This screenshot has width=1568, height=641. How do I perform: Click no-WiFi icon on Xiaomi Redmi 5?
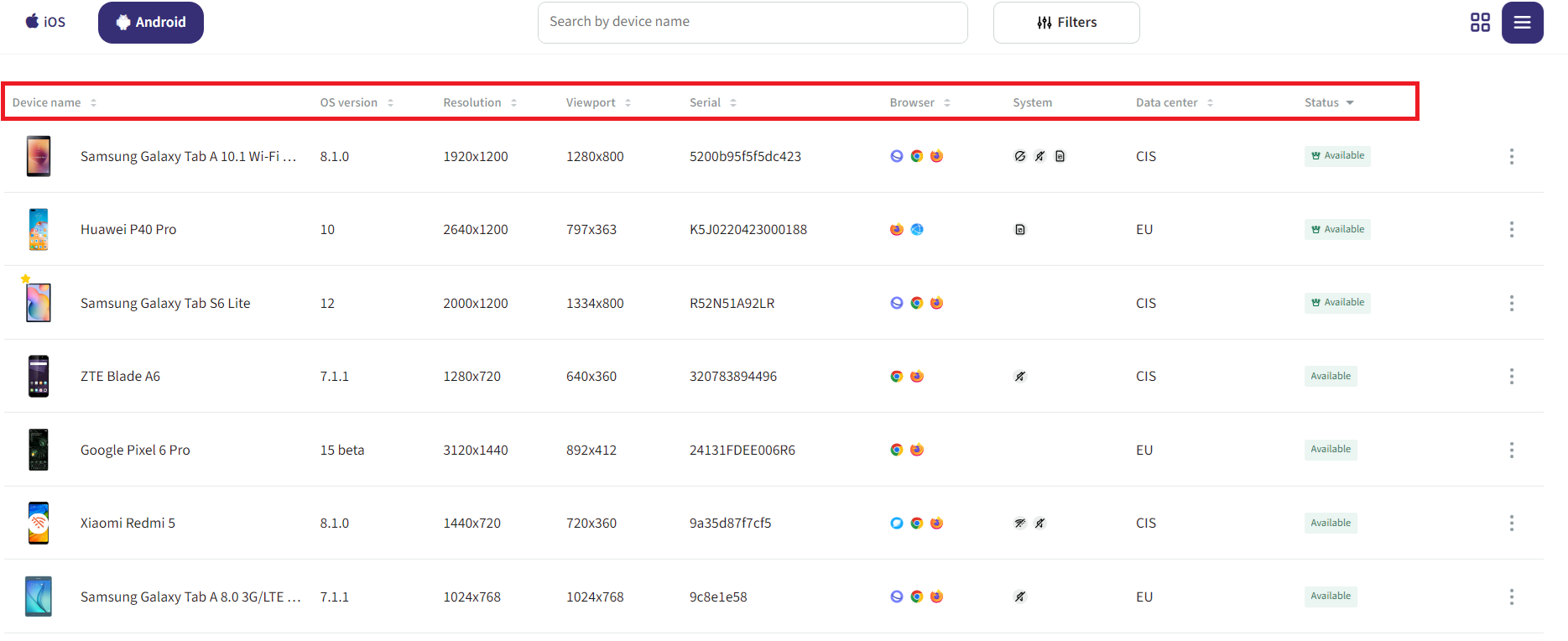point(1020,523)
